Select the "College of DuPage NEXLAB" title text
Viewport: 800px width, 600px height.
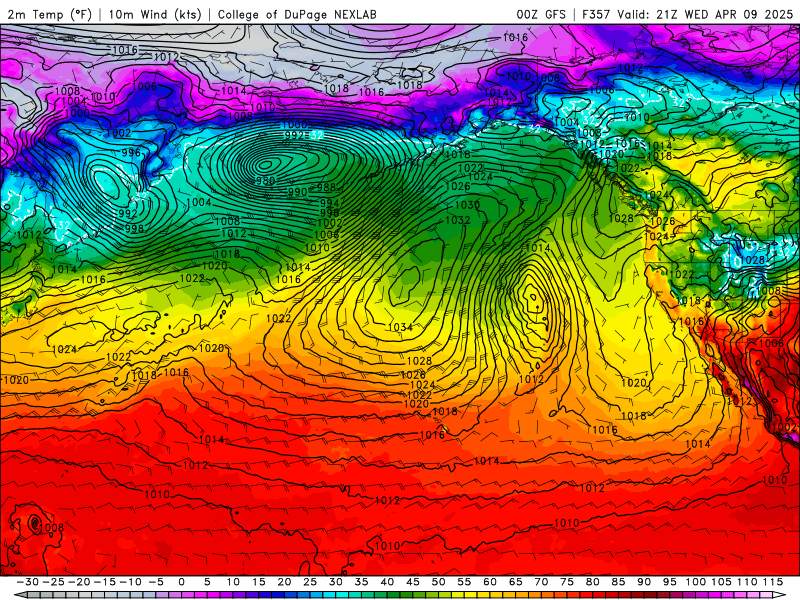(x=297, y=14)
